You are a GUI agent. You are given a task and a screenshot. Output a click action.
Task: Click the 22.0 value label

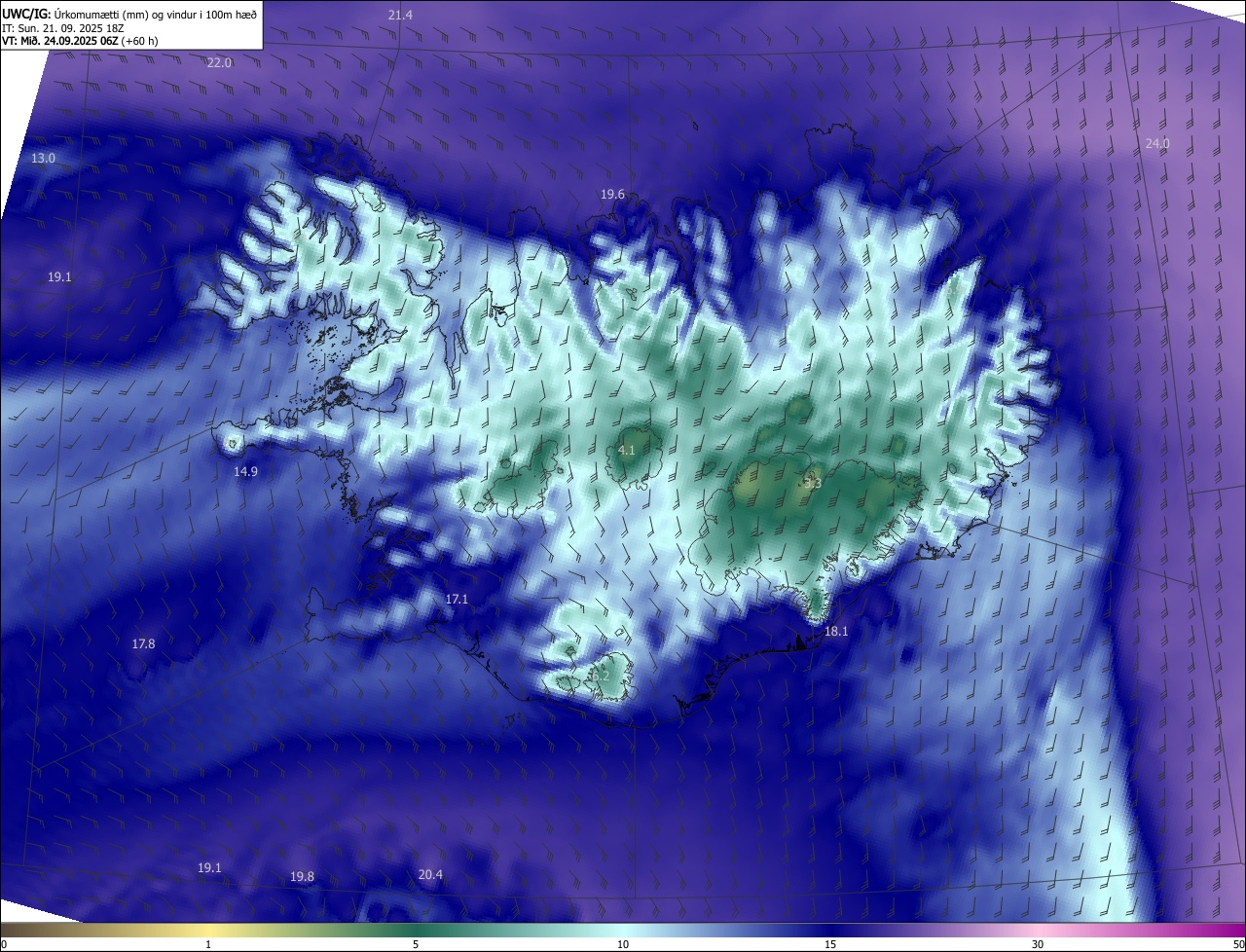[x=219, y=62]
